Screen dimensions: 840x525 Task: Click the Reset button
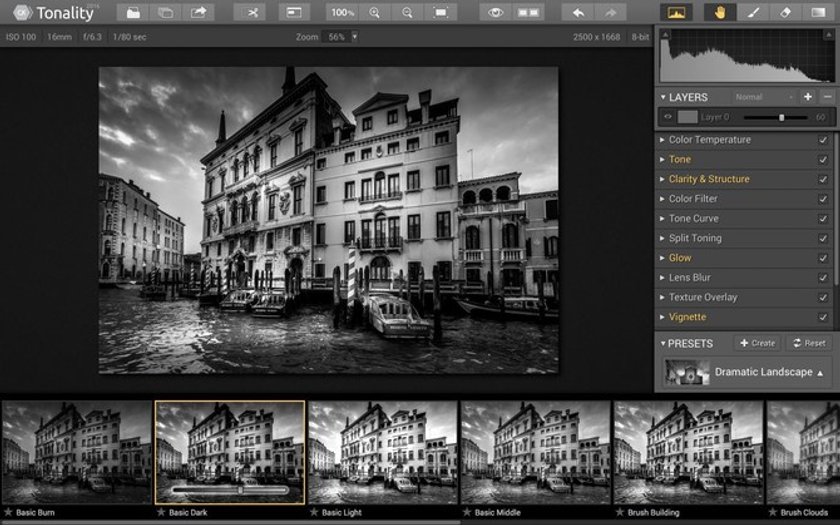(809, 343)
